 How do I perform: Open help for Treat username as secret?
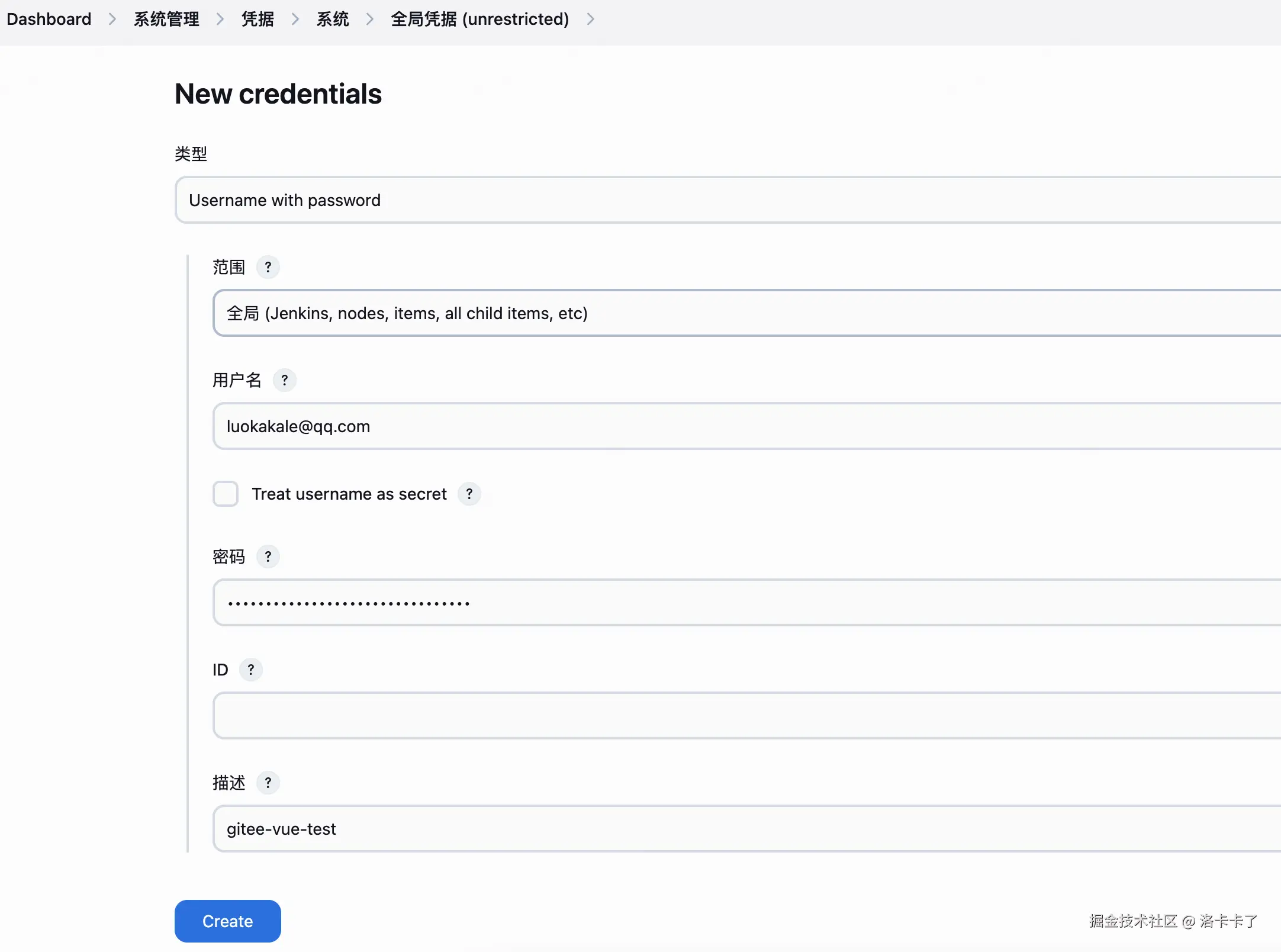[469, 494]
